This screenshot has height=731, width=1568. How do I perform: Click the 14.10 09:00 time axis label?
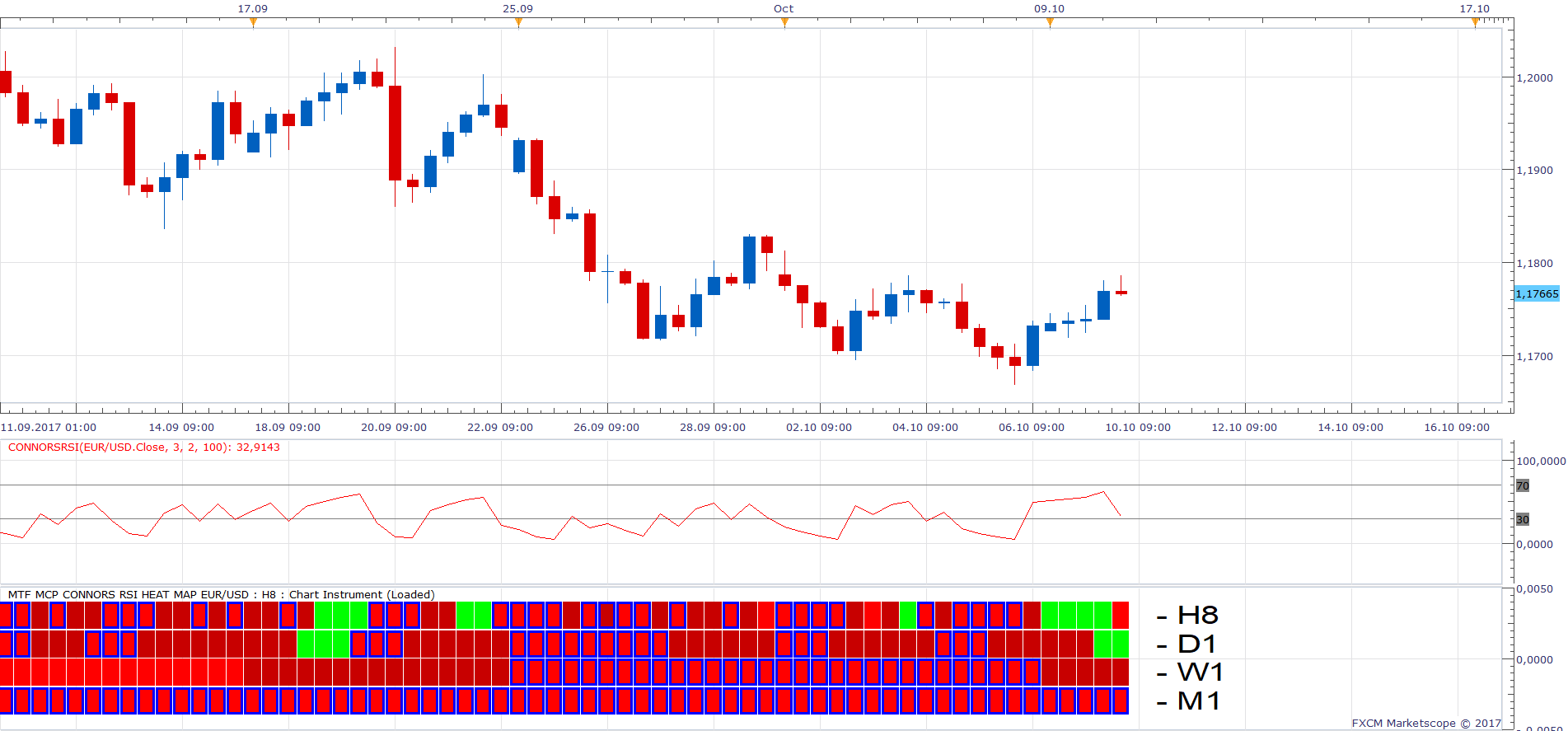click(x=1350, y=427)
